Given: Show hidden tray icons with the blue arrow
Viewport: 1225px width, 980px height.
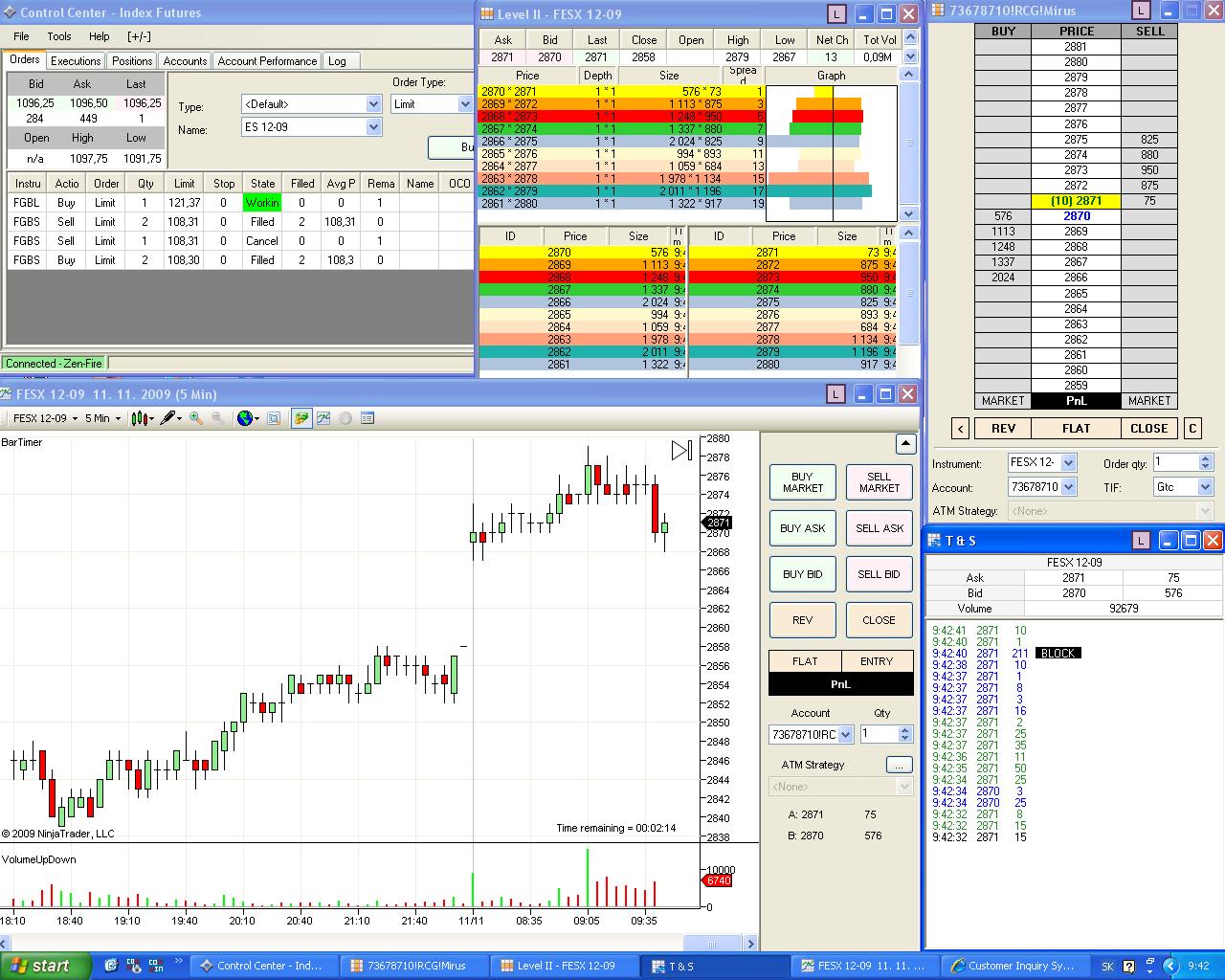Looking at the screenshot, I should (1169, 967).
